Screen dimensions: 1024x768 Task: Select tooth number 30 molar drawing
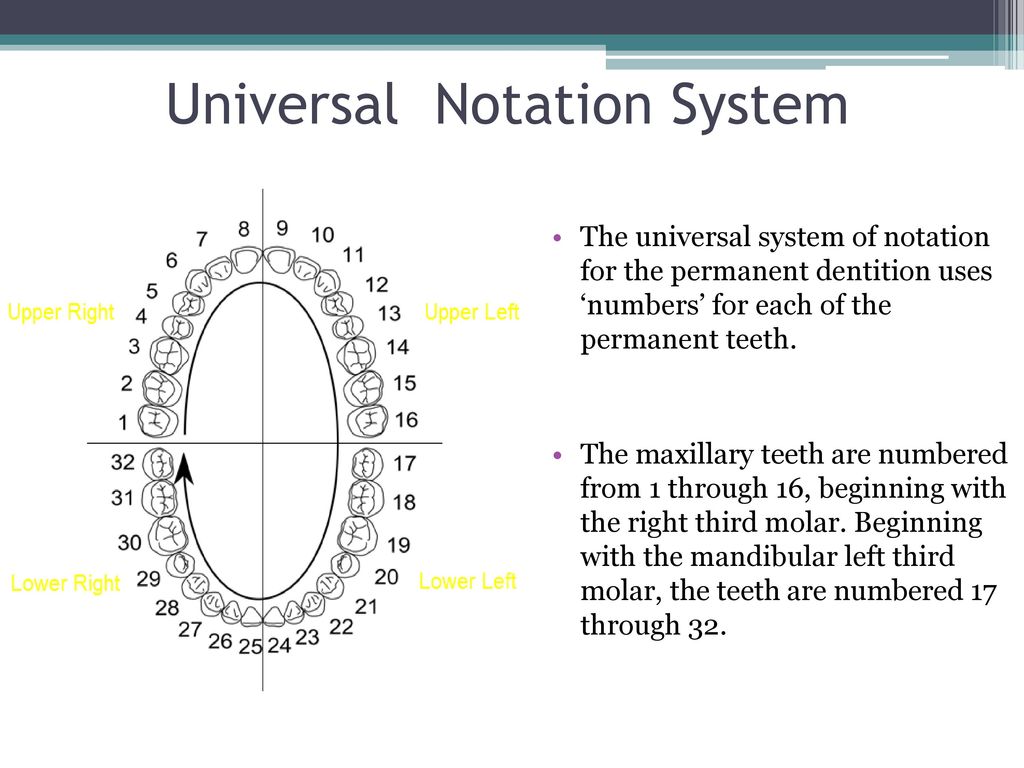[x=168, y=537]
